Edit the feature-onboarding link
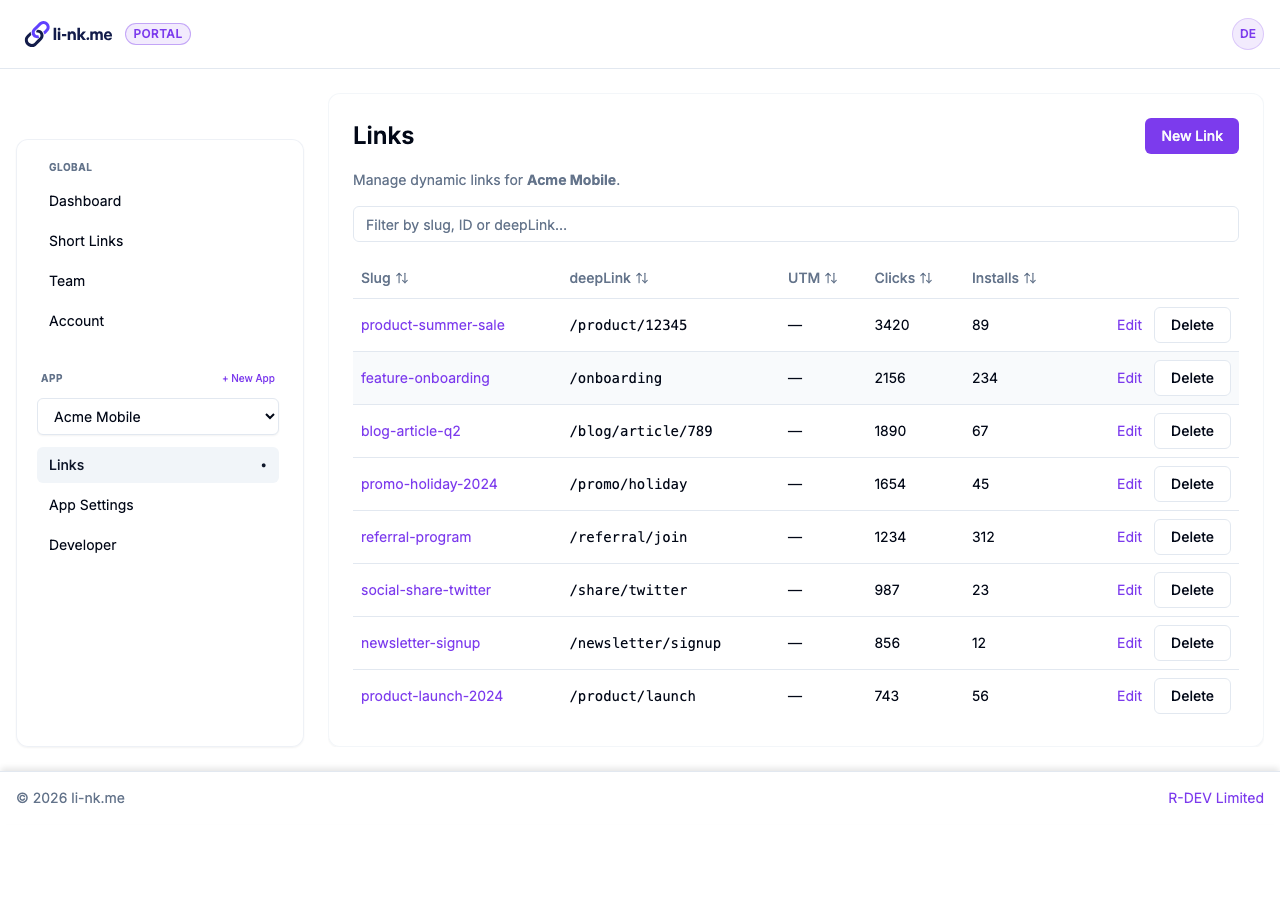The image size is (1280, 920). [x=1129, y=378]
